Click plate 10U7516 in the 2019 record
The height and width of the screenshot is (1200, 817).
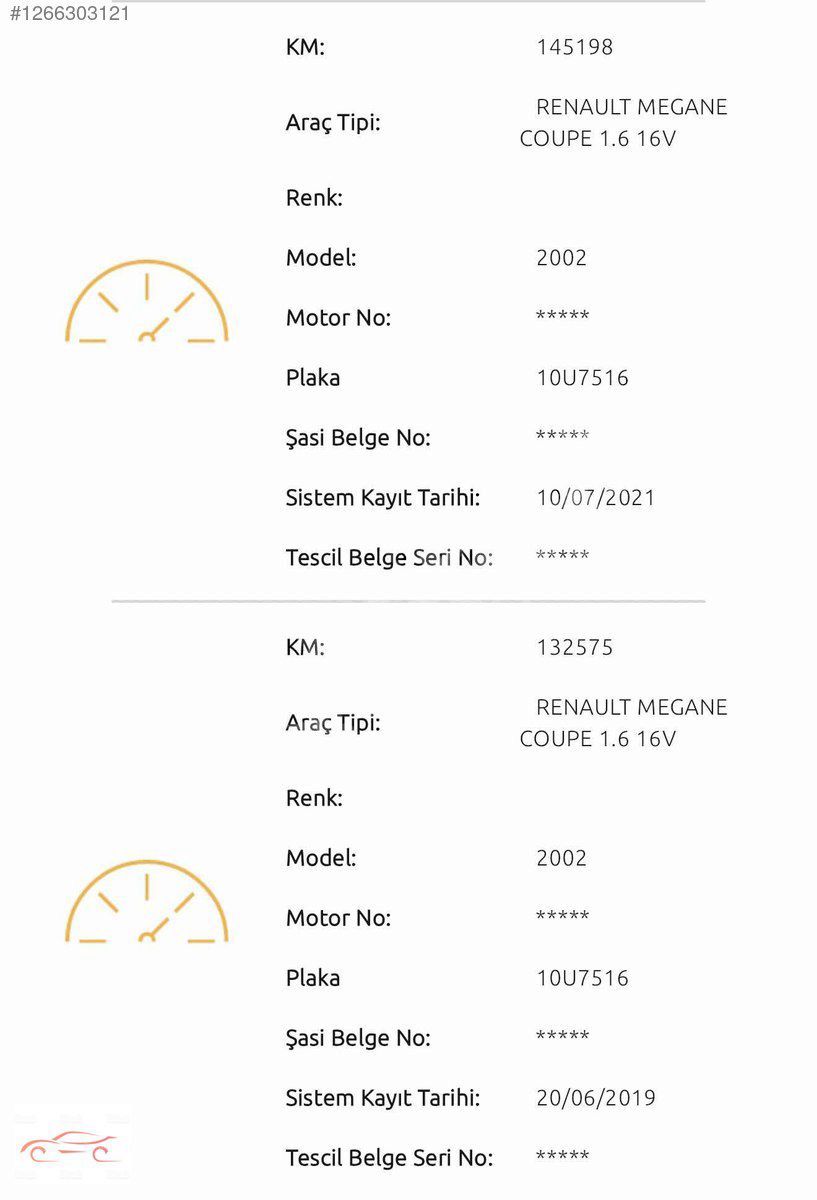(583, 978)
